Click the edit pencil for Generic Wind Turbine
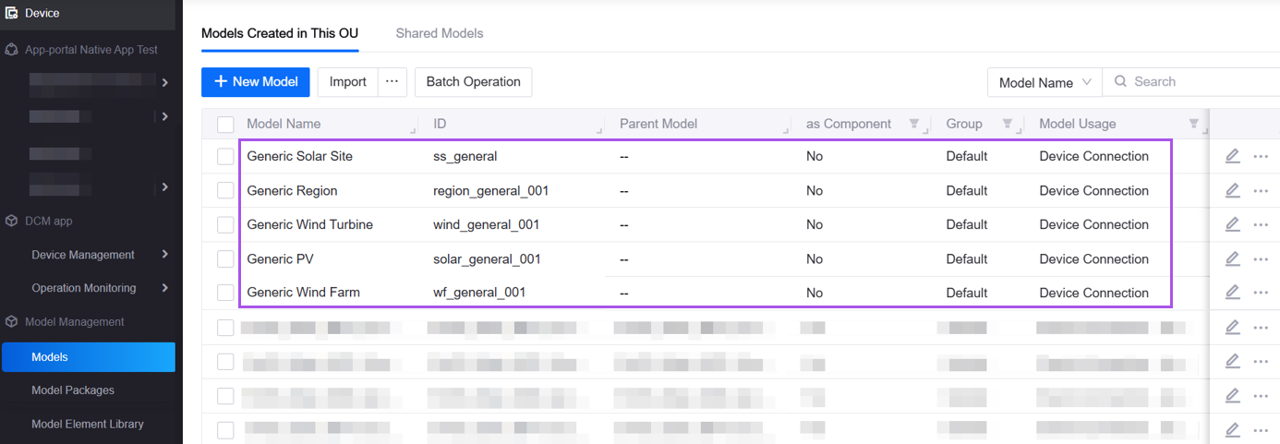The width and height of the screenshot is (1280, 444). click(1232, 225)
